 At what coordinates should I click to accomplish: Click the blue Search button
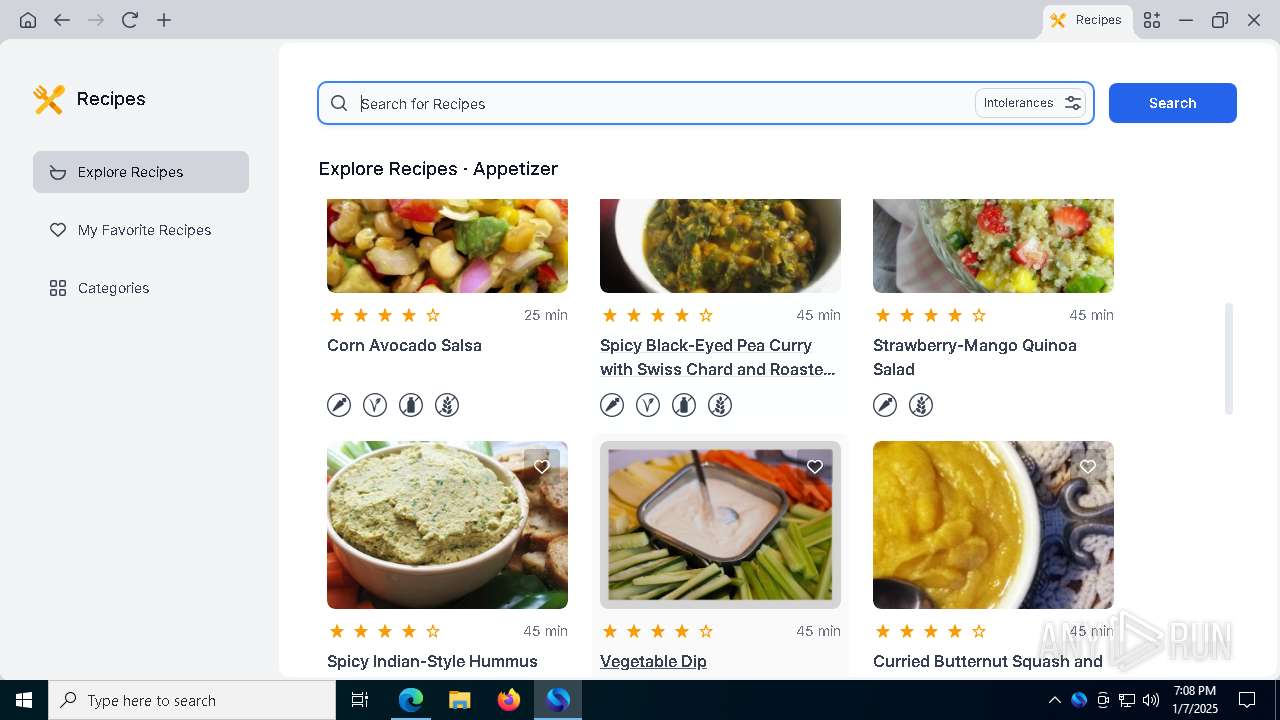1173,103
